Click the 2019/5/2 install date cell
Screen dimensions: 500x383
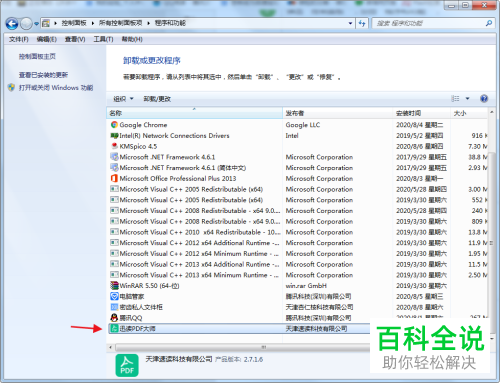tap(420, 135)
